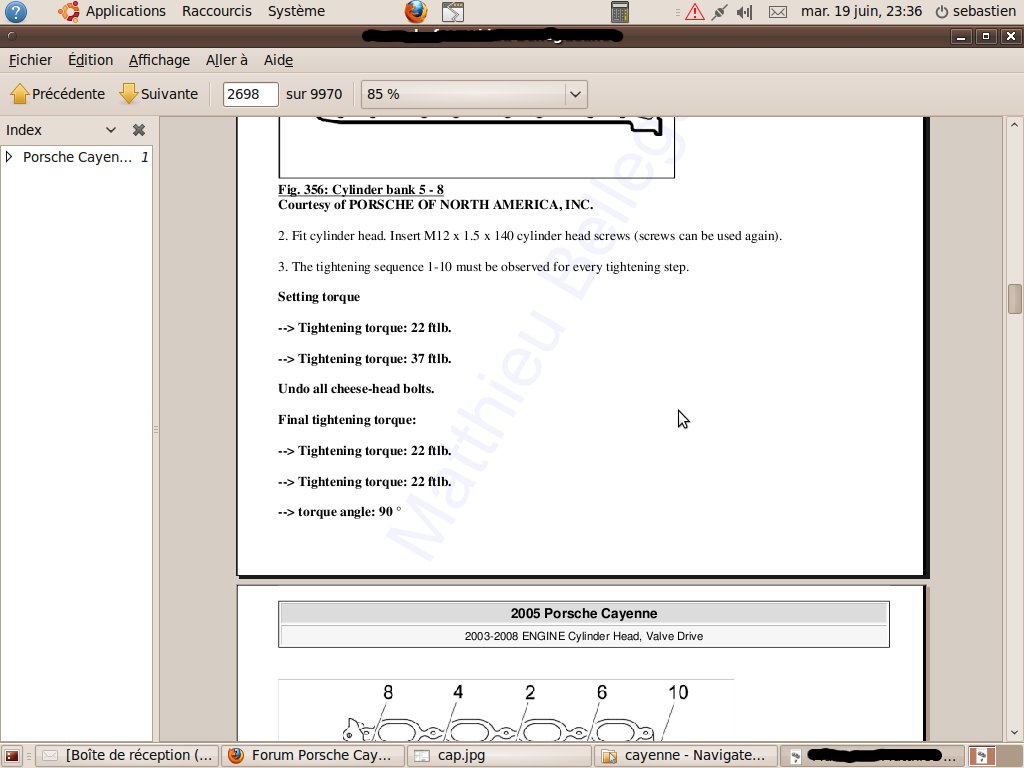Click the mail envelope tray icon
Image resolution: width=1024 pixels, height=768 pixels.
[778, 12]
